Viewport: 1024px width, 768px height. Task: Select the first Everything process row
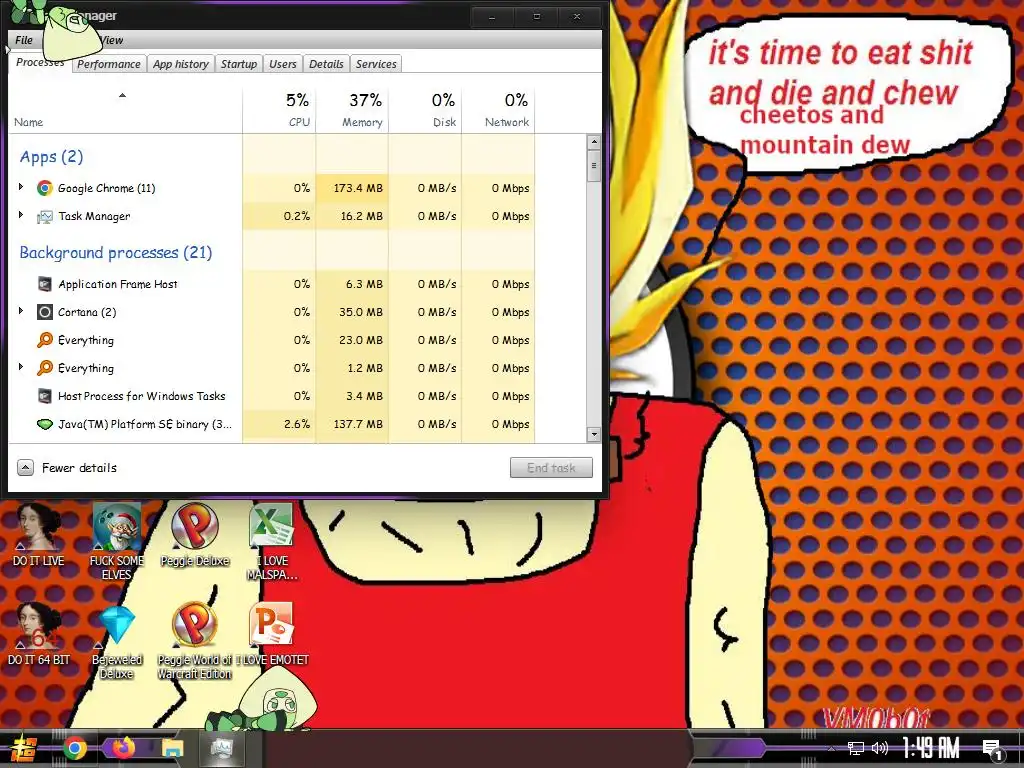point(272,340)
